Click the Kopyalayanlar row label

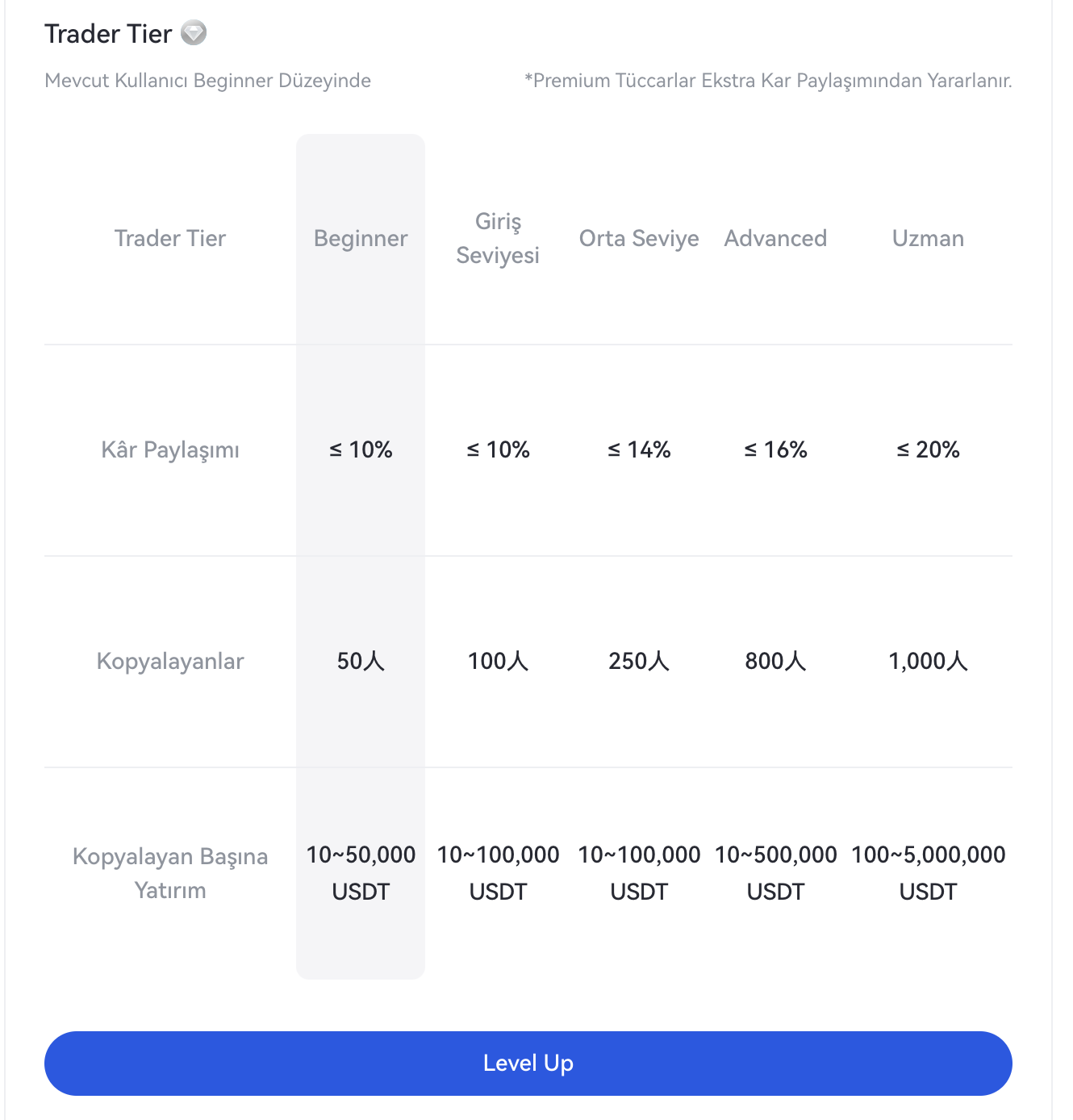pos(170,662)
